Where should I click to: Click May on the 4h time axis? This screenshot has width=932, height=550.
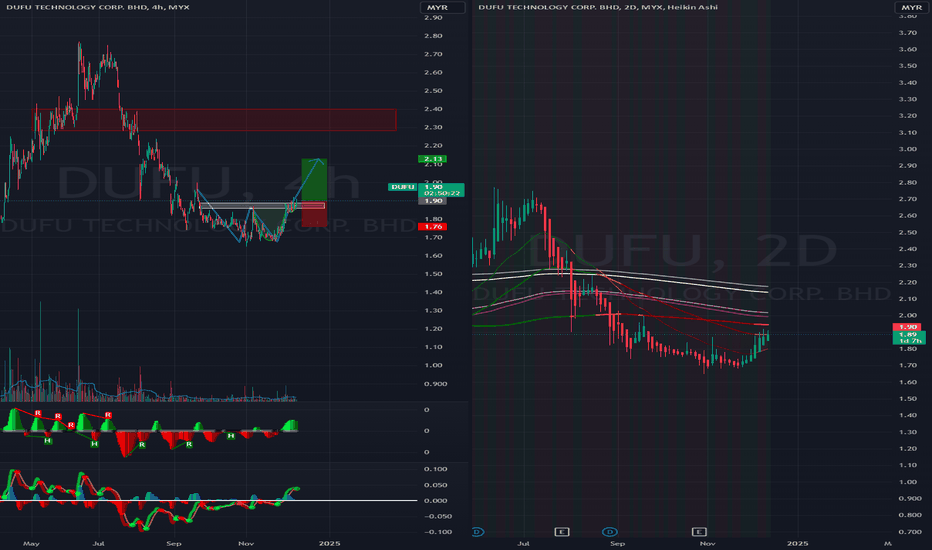pyautogui.click(x=31, y=543)
